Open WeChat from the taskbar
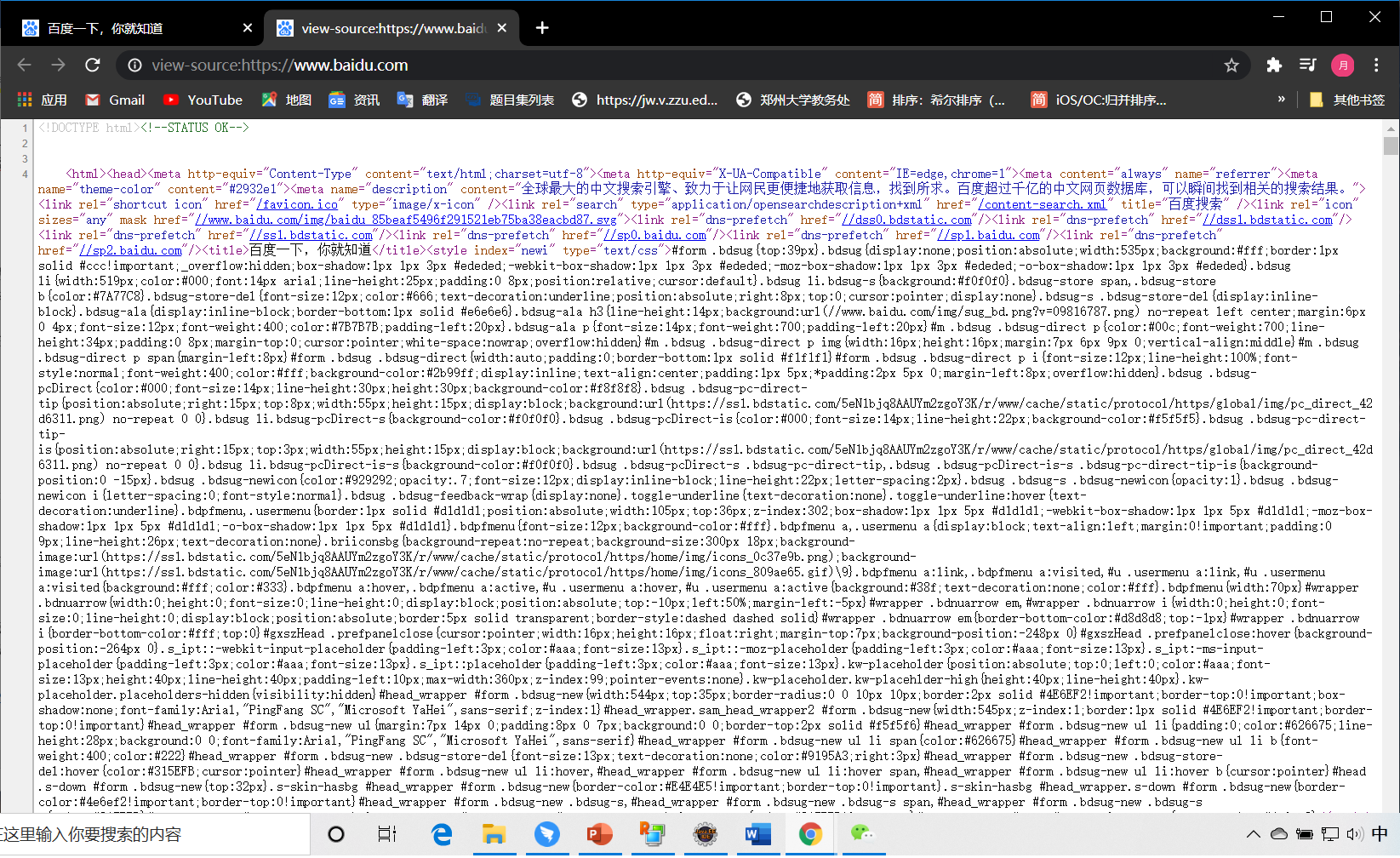The image size is (1400, 858). (863, 834)
